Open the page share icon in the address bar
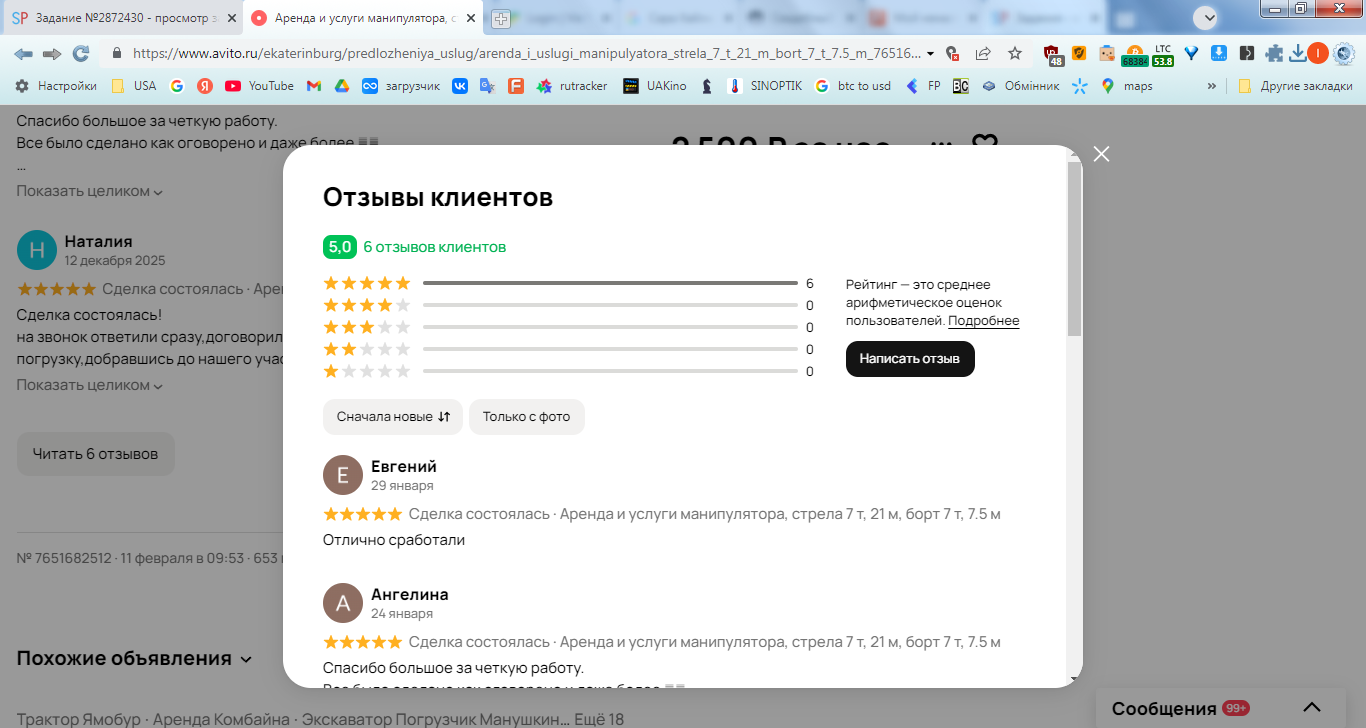The width and height of the screenshot is (1366, 728). [x=983, y=53]
